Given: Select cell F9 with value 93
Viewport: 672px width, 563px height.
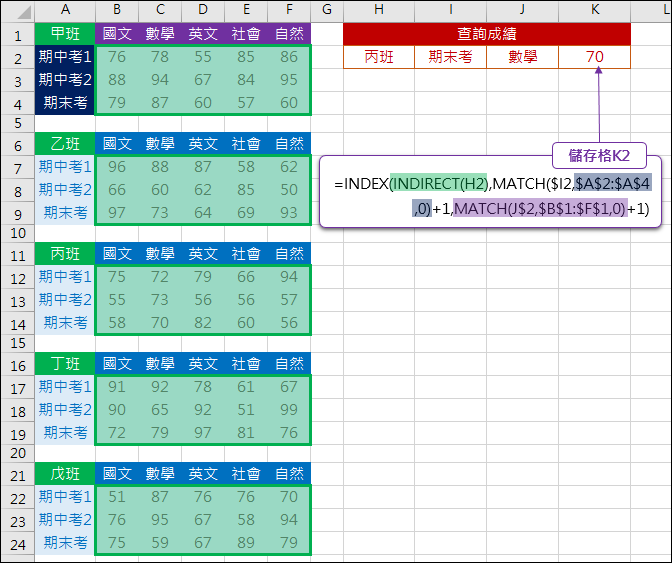Looking at the screenshot, I should 289,213.
